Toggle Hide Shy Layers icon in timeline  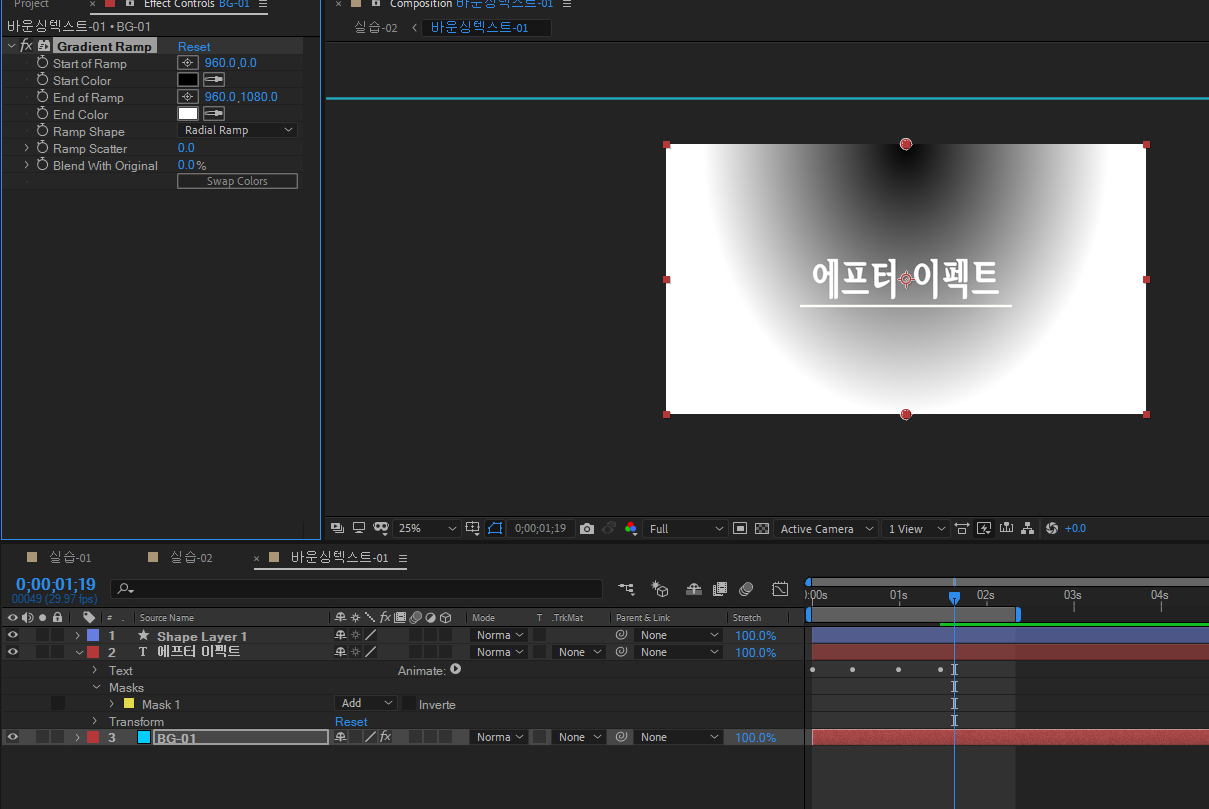(693, 589)
